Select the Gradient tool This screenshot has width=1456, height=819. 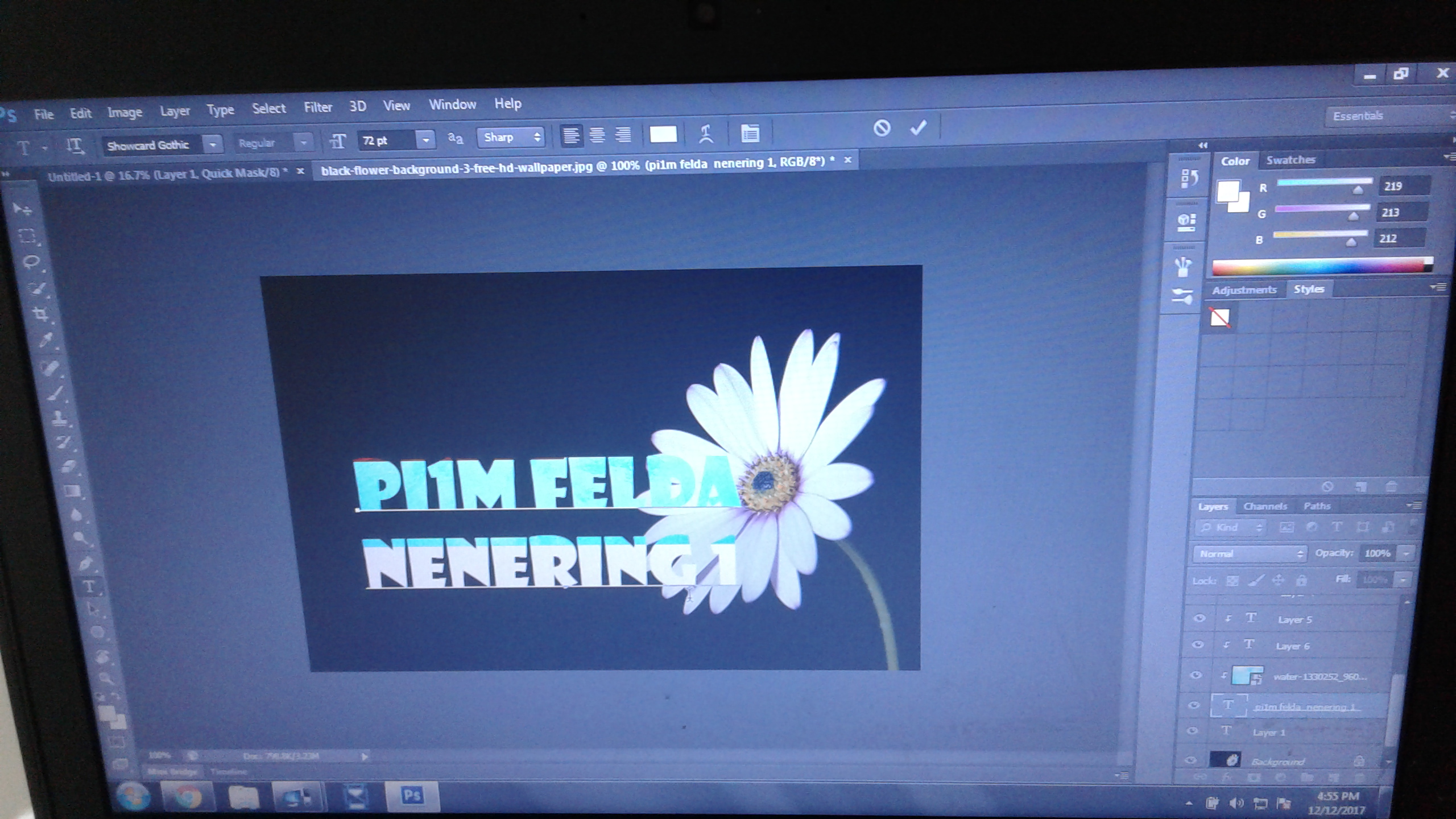coord(72,490)
